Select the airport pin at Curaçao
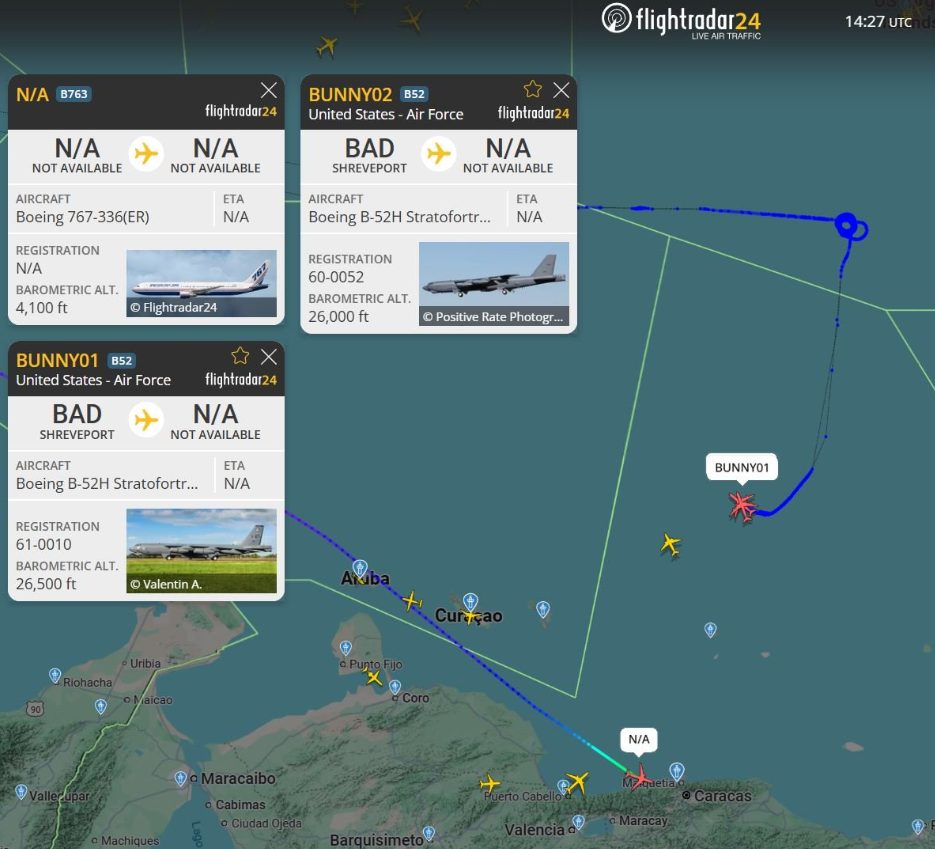Viewport: 935px width, 849px height. 470,602
